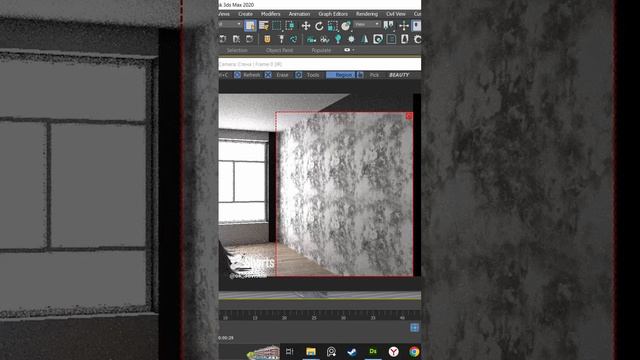Click the teal circular arrows icon
Viewport: 640px width, 360px height.
click(x=293, y=39)
